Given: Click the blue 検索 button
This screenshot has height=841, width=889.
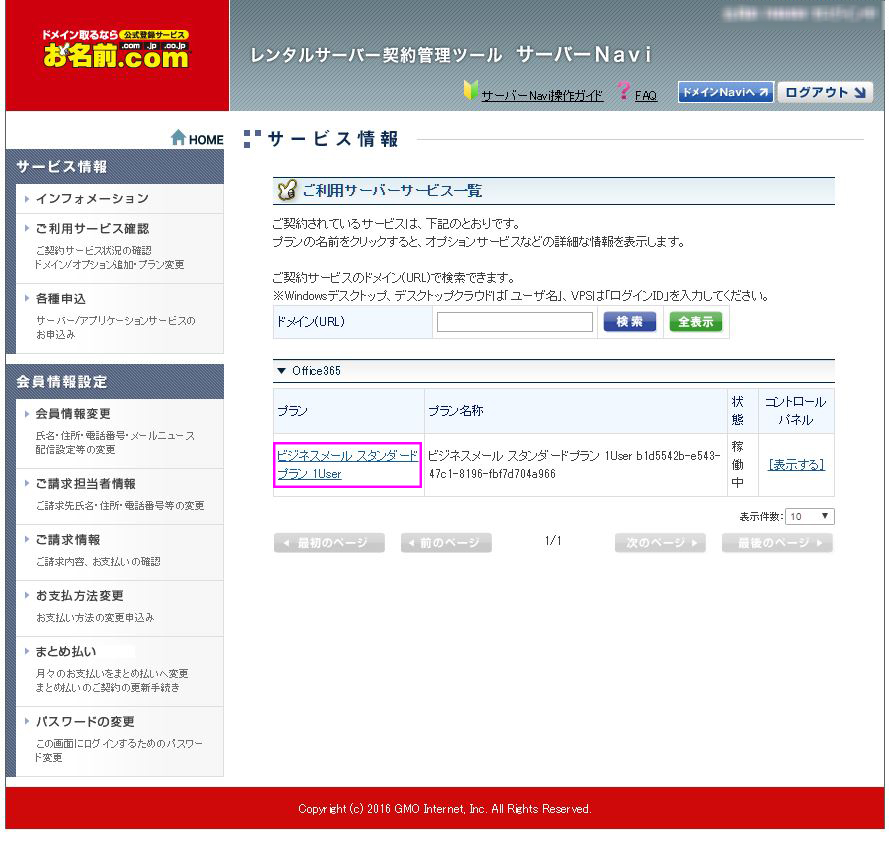Looking at the screenshot, I should [629, 322].
